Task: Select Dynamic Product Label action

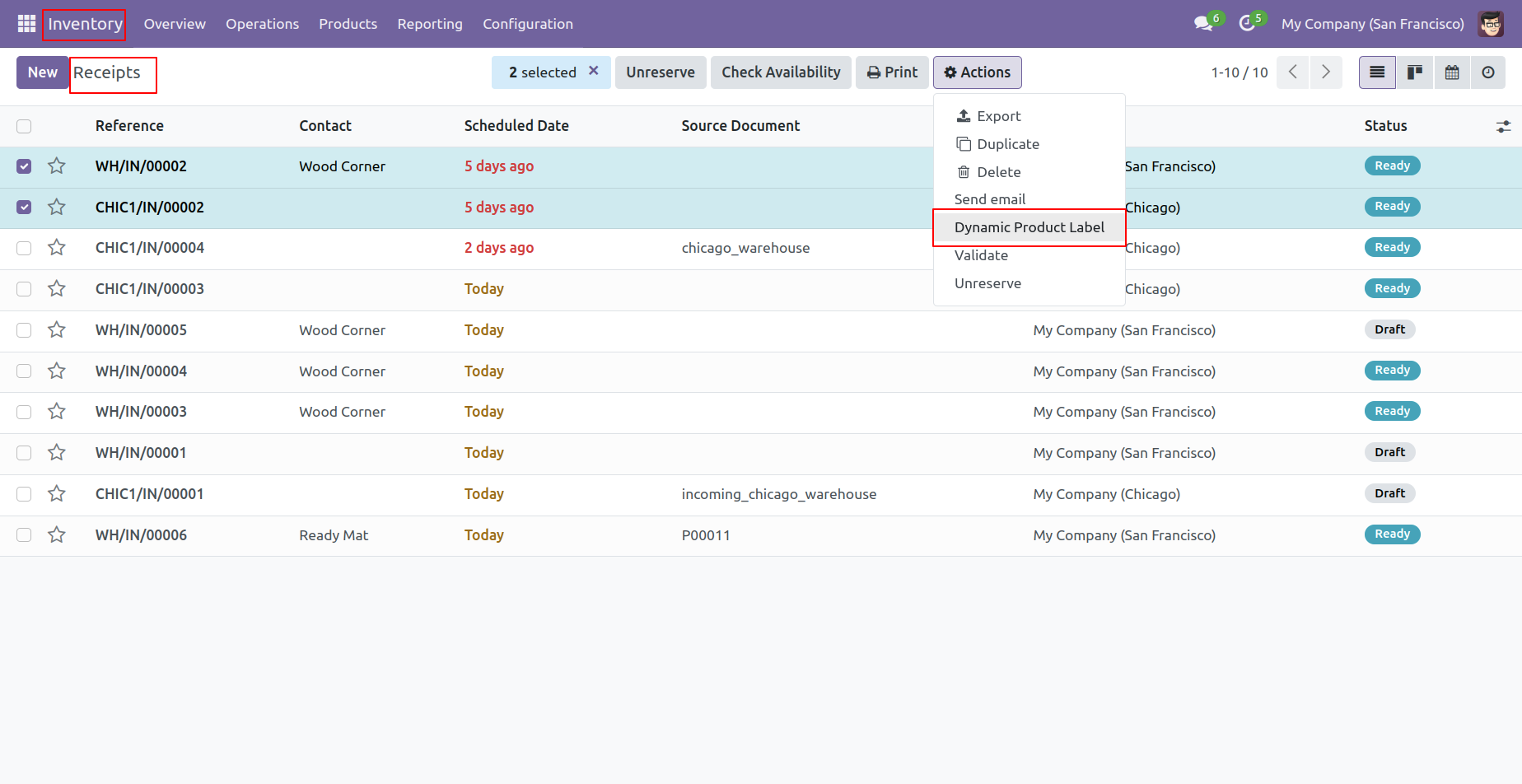Action: click(x=1029, y=227)
